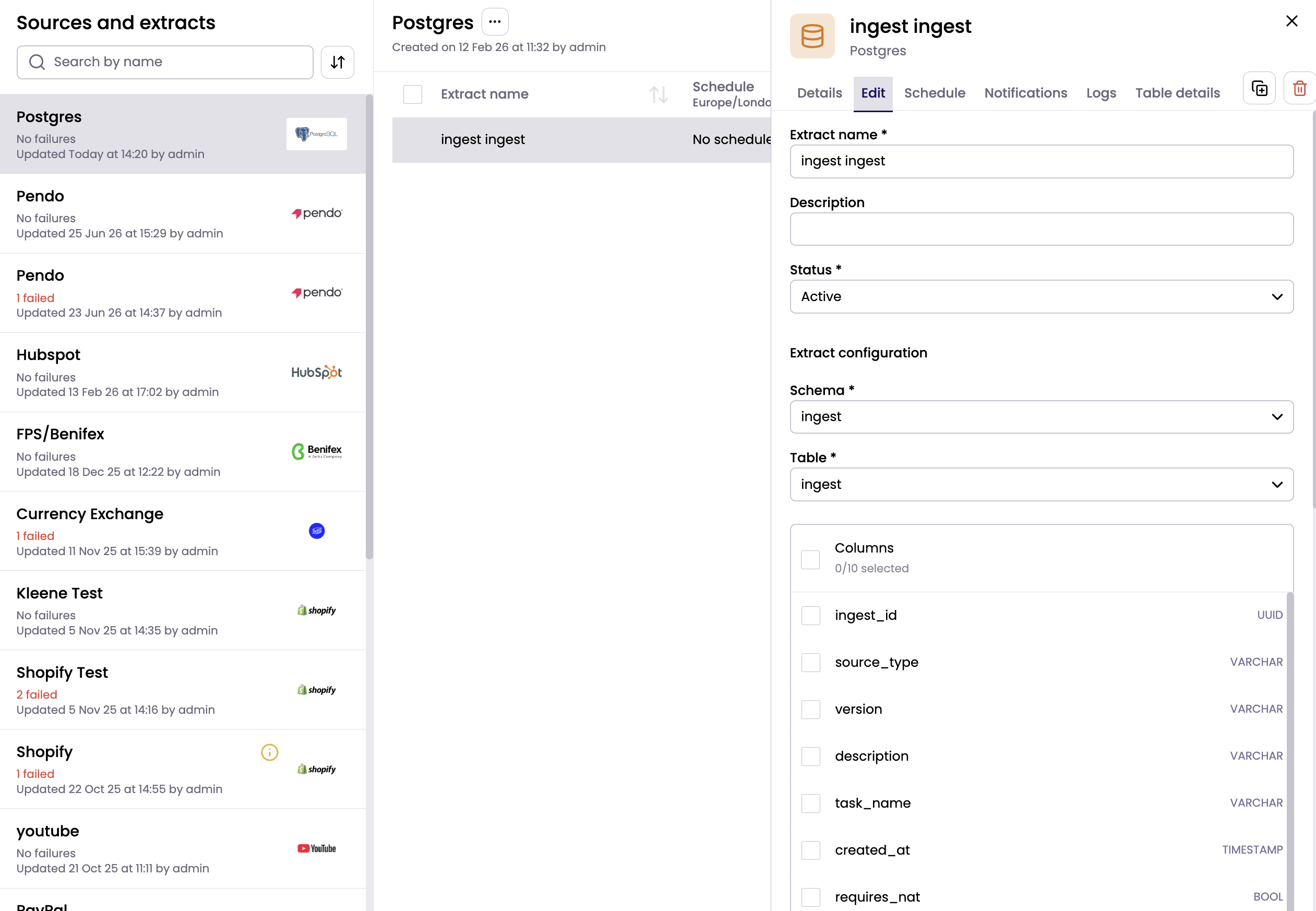The width and height of the screenshot is (1316, 911).
Task: Click the columns list scrollbar
Action: point(1290,751)
